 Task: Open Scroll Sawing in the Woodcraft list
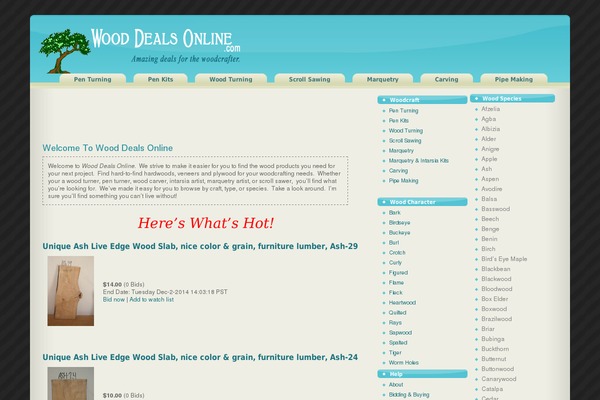pos(405,140)
